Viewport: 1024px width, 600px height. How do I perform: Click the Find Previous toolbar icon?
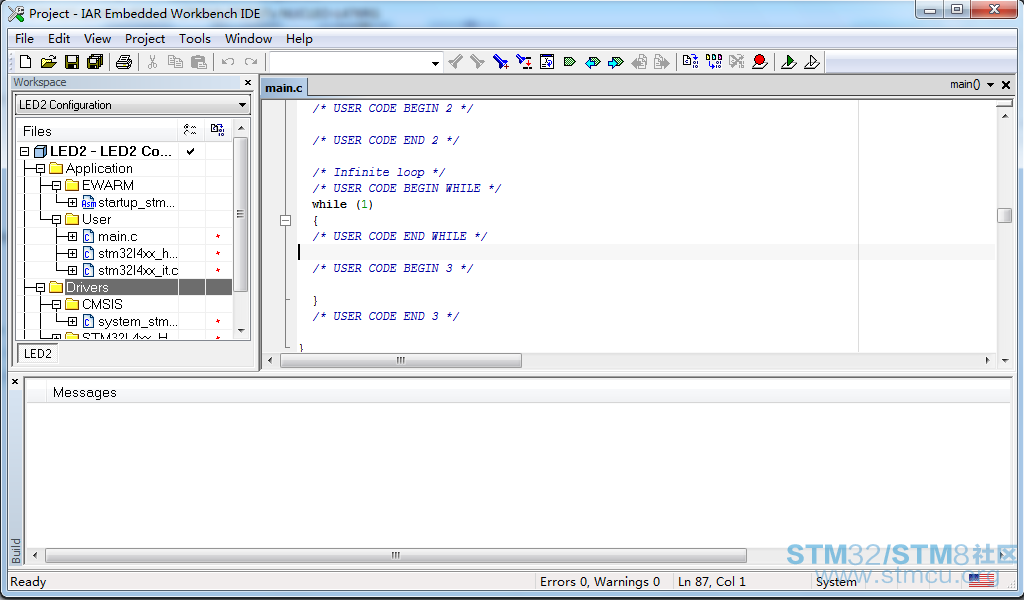(x=456, y=62)
